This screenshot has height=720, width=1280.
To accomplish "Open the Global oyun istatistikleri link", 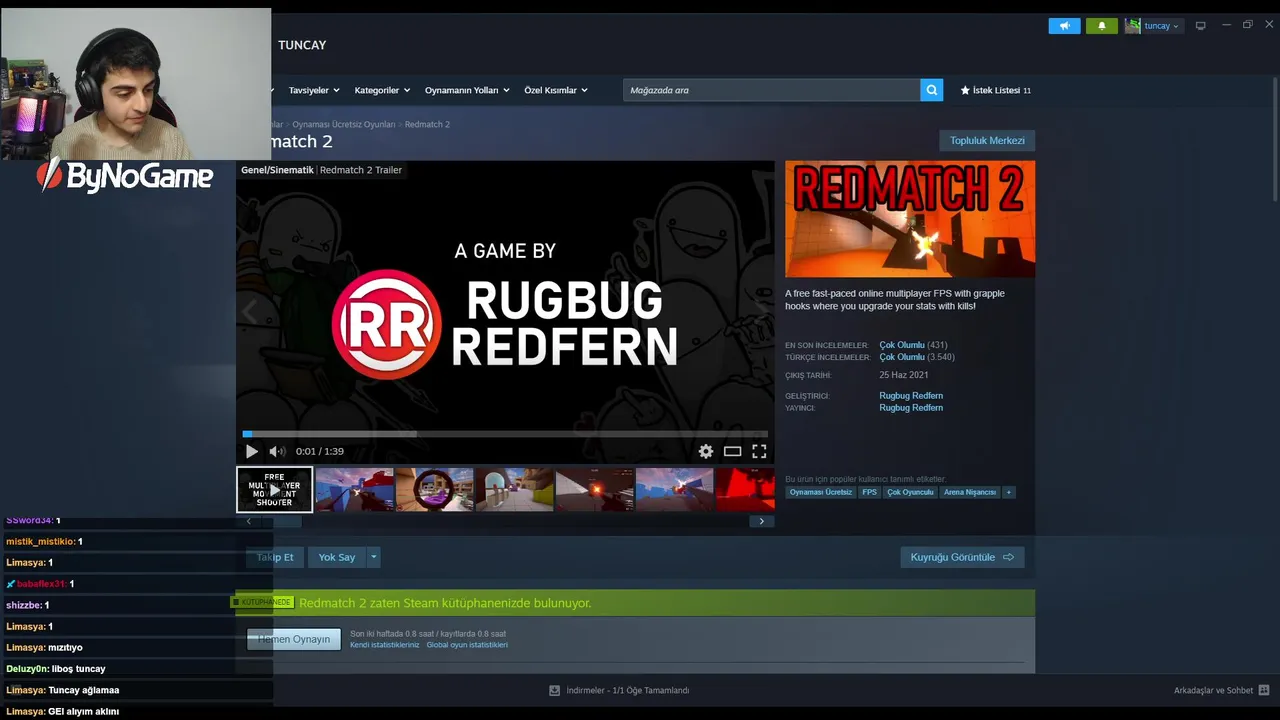I will pyautogui.click(x=467, y=645).
